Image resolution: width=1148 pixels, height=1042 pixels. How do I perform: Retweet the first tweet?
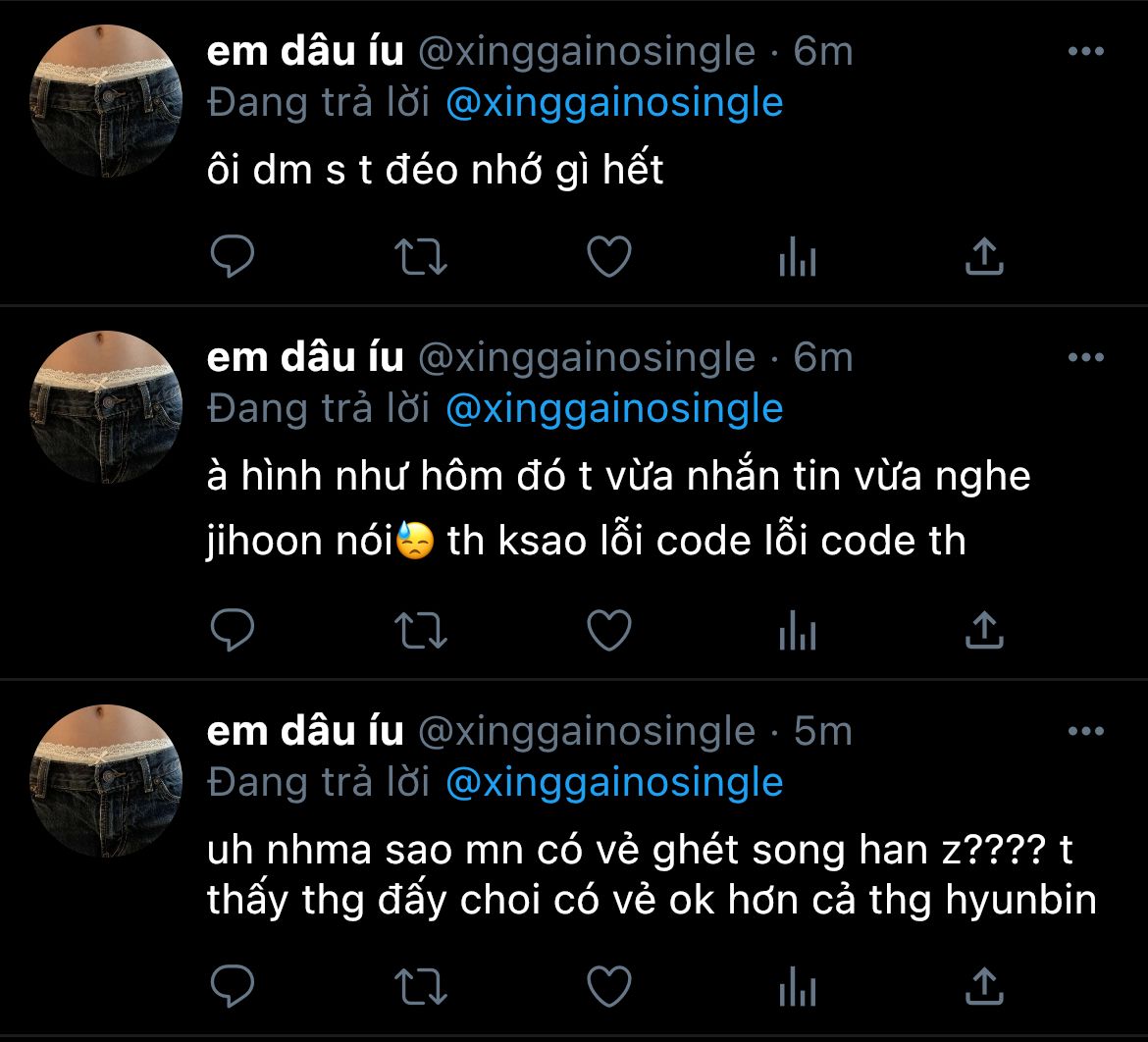(x=420, y=257)
